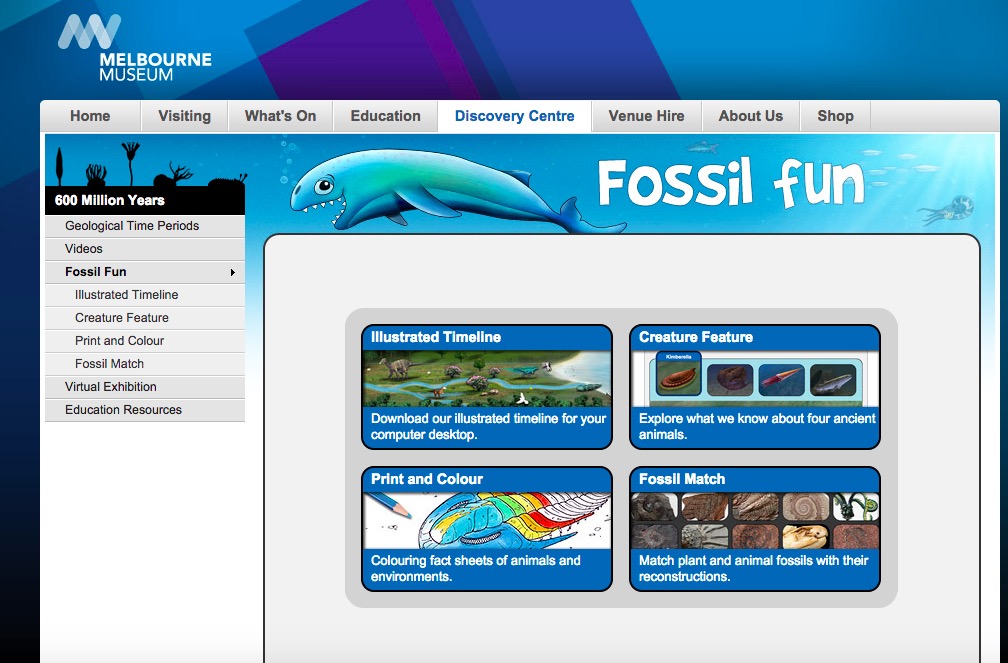Viewport: 1008px width, 663px height.
Task: Click the Melbourne Museum logo
Action: 134,48
